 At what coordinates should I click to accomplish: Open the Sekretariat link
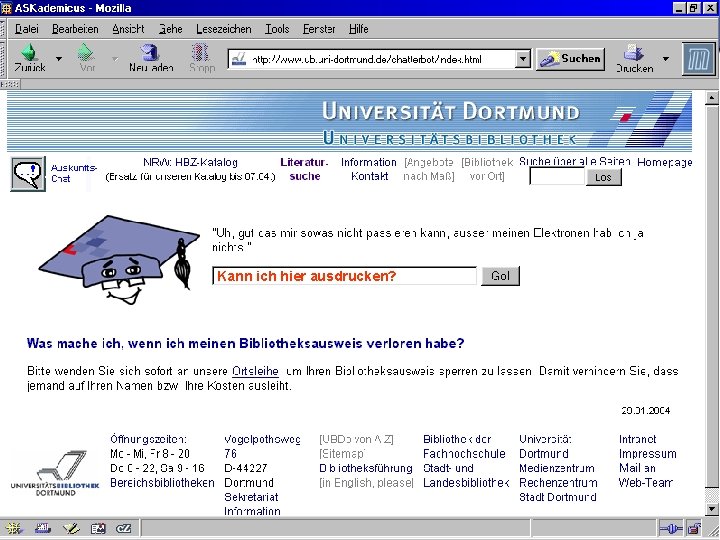(251, 497)
